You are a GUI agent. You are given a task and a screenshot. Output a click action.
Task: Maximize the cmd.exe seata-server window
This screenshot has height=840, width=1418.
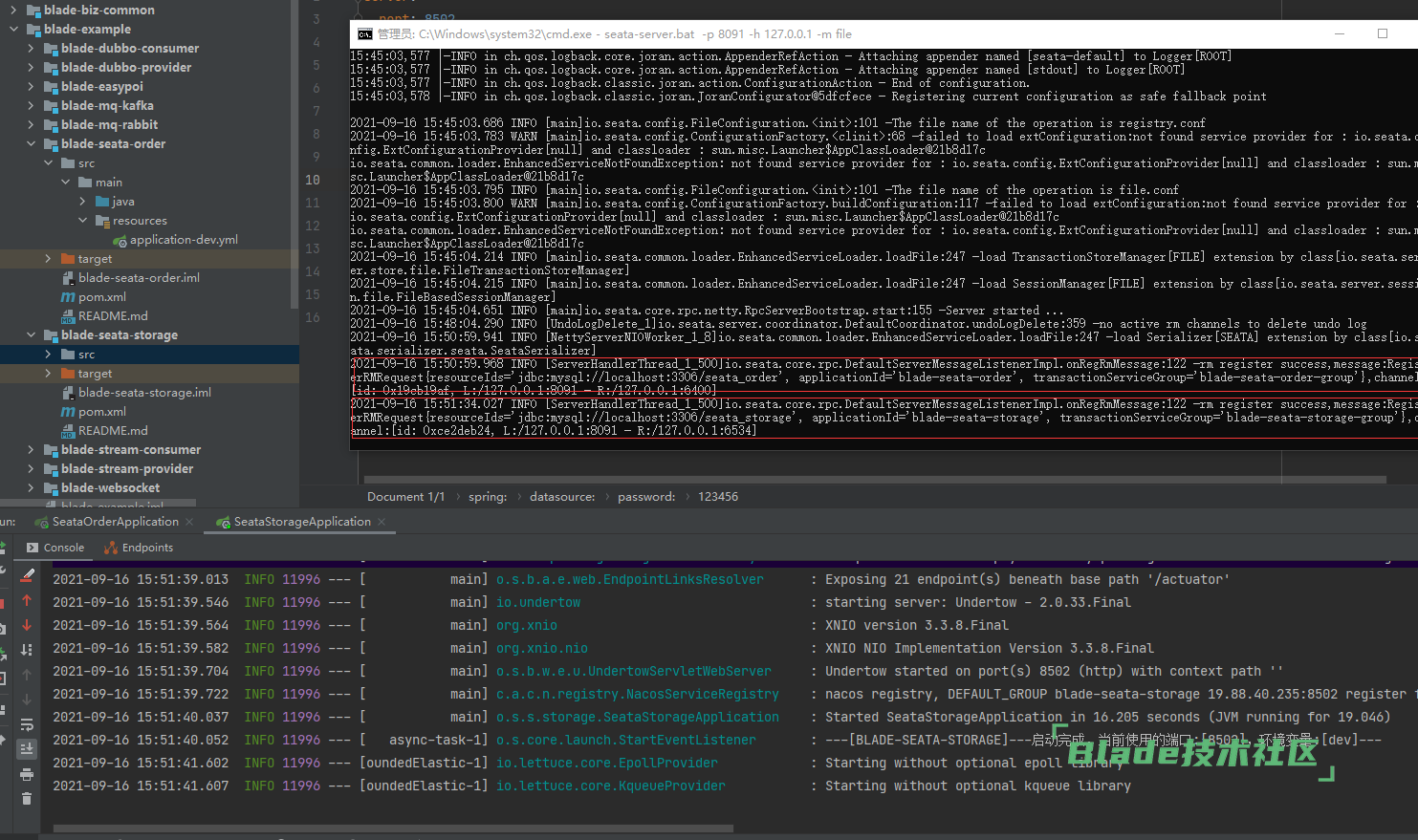(1383, 33)
